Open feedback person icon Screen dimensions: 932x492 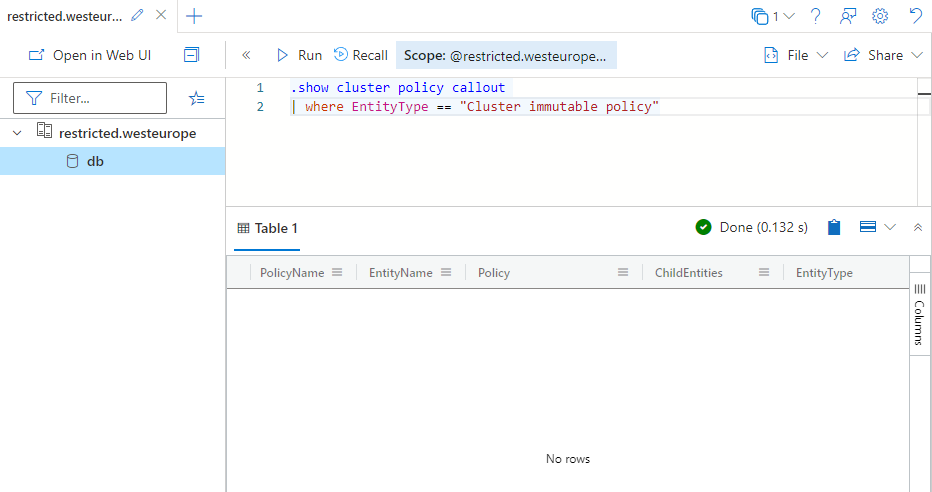(848, 16)
